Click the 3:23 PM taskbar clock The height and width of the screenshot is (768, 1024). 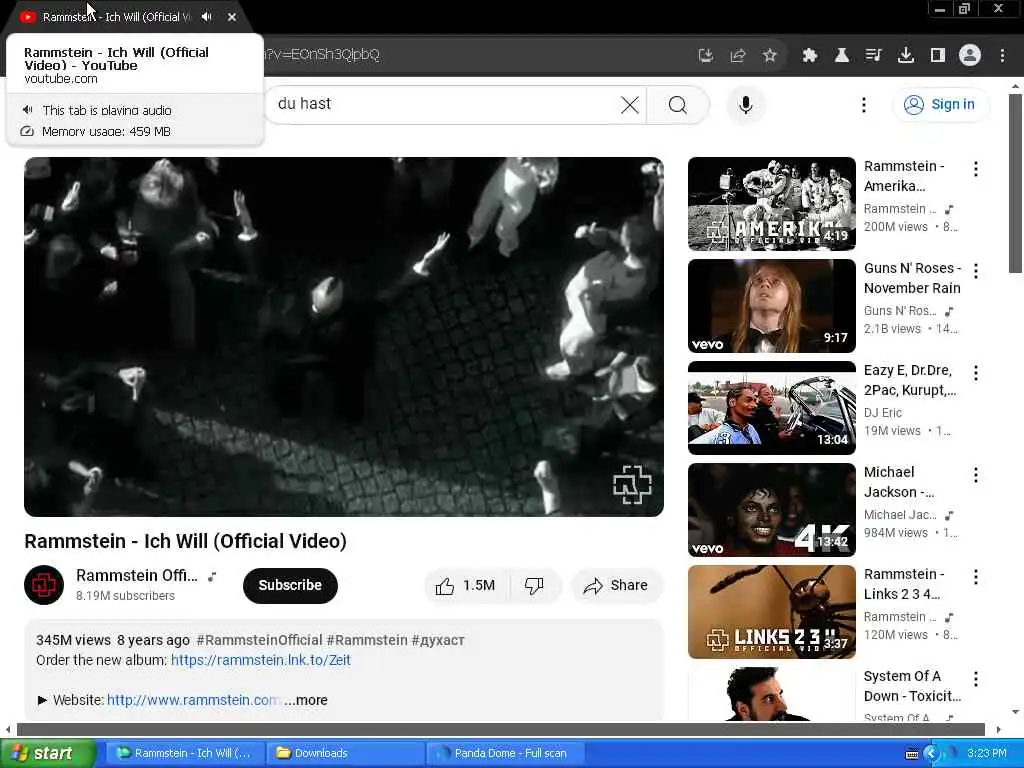[x=986, y=754]
